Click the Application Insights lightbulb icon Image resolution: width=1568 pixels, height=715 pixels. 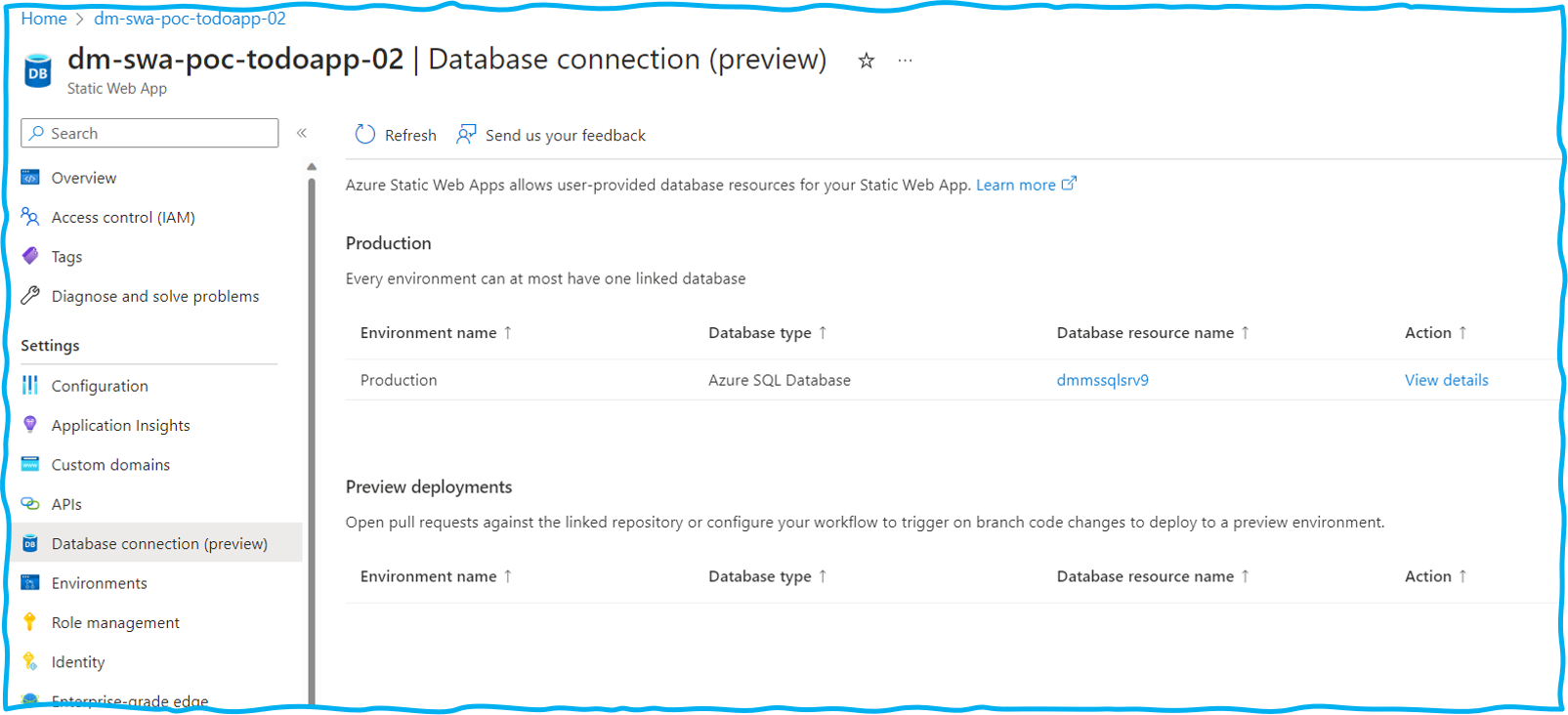[30, 425]
